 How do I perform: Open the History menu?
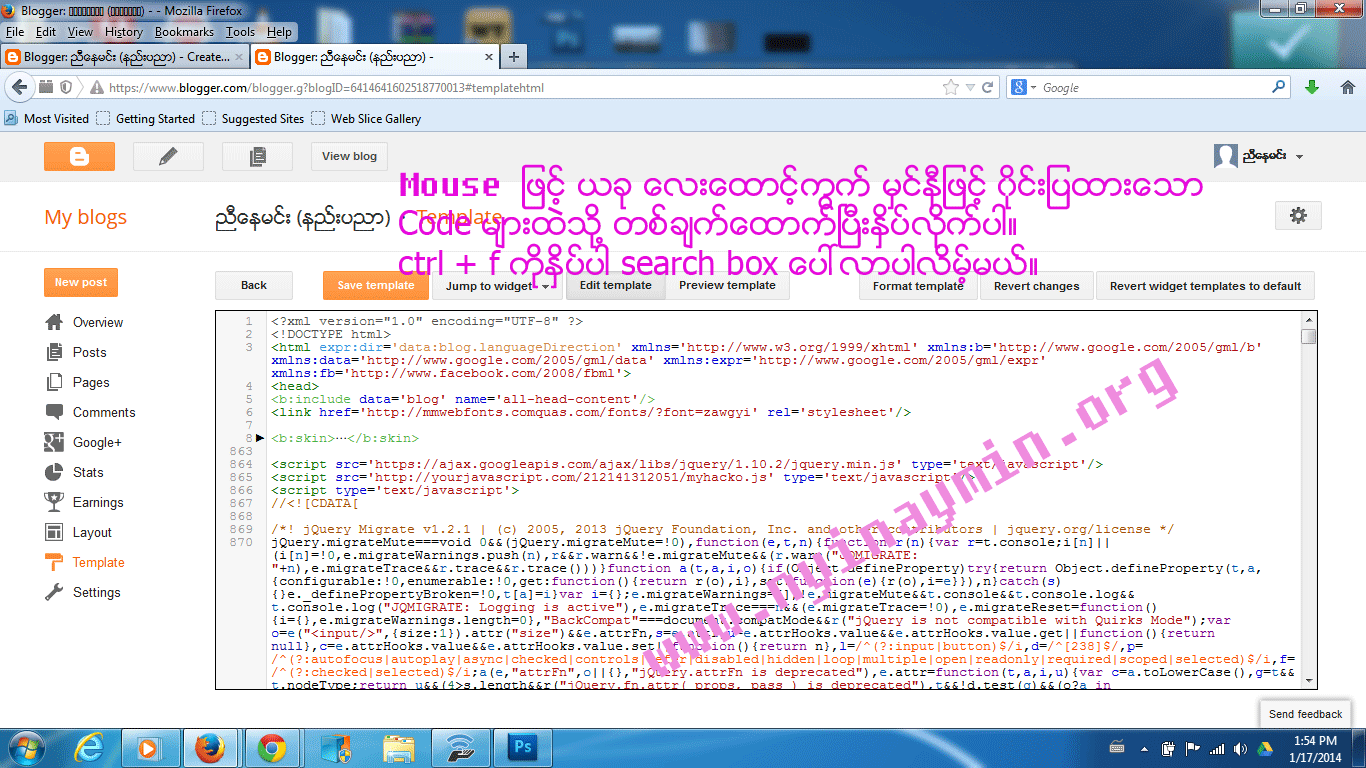(124, 32)
